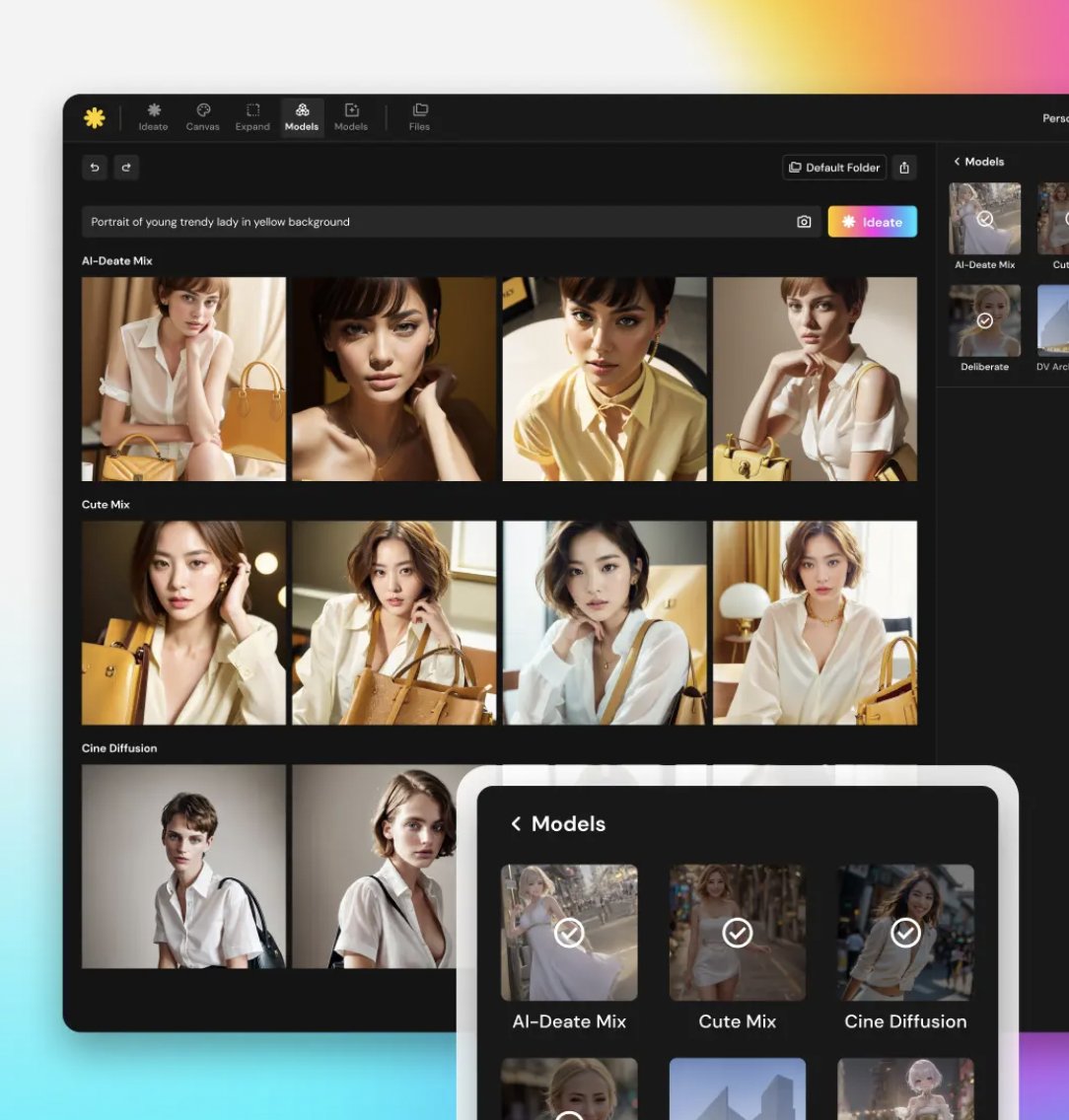
Task: Click the Cine Diffusion section heading
Action: pyautogui.click(x=119, y=748)
